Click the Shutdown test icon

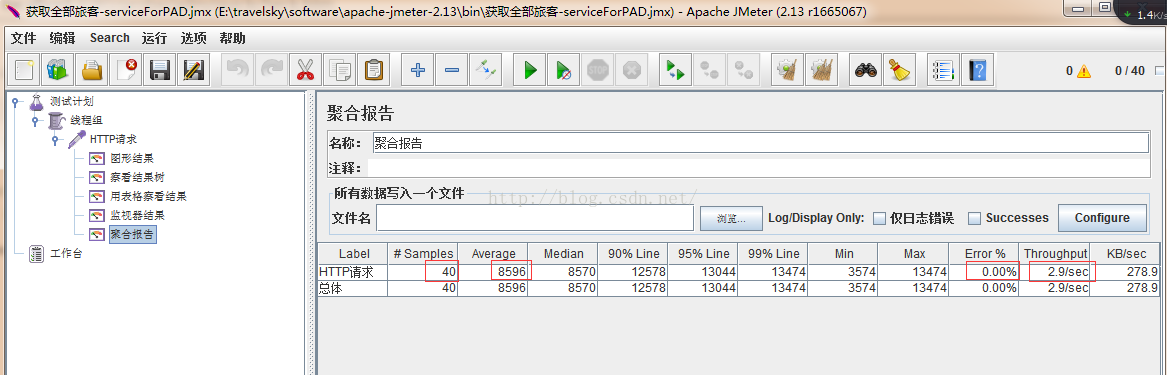(632, 70)
